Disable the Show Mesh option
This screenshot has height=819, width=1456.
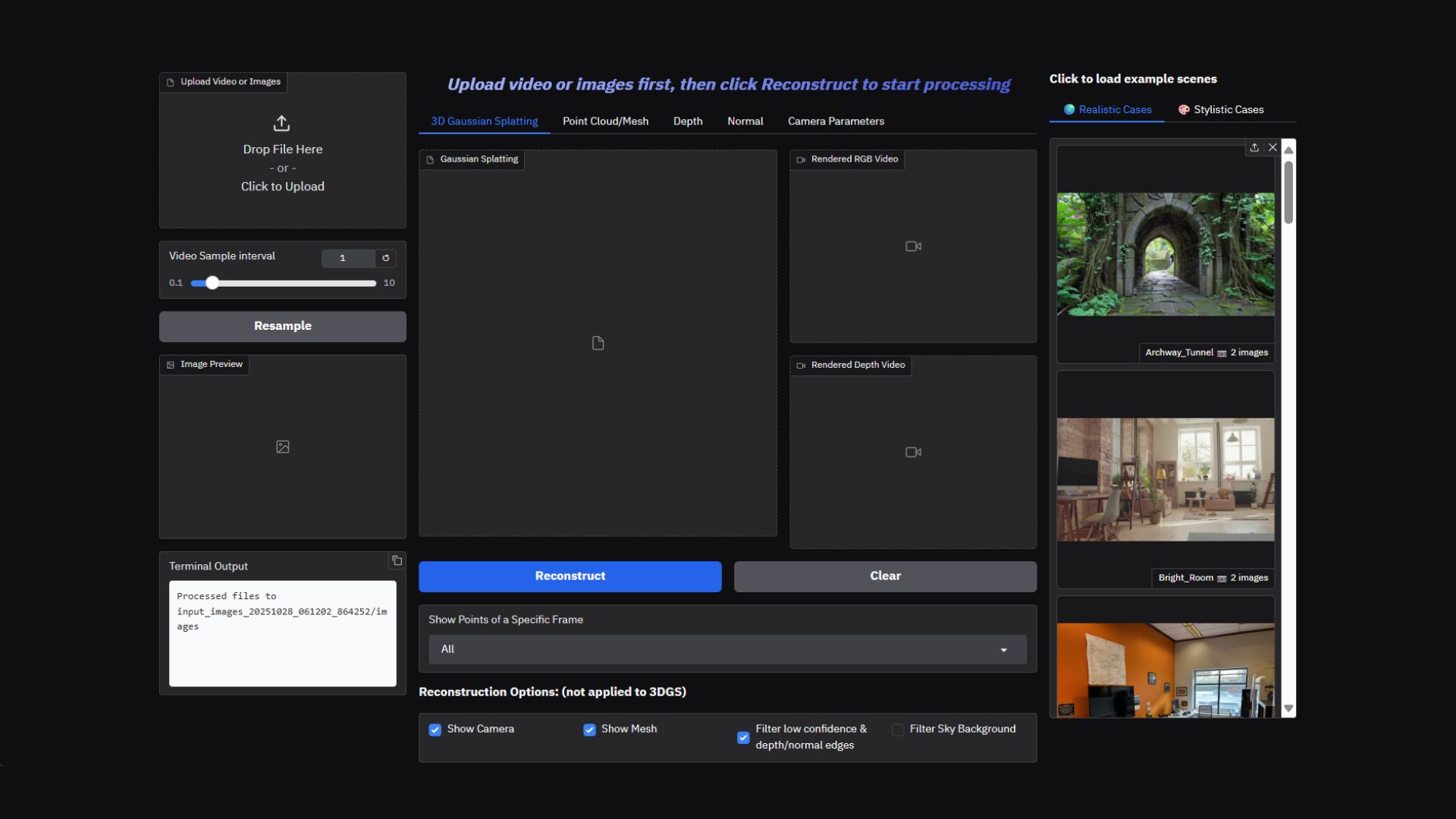589,730
